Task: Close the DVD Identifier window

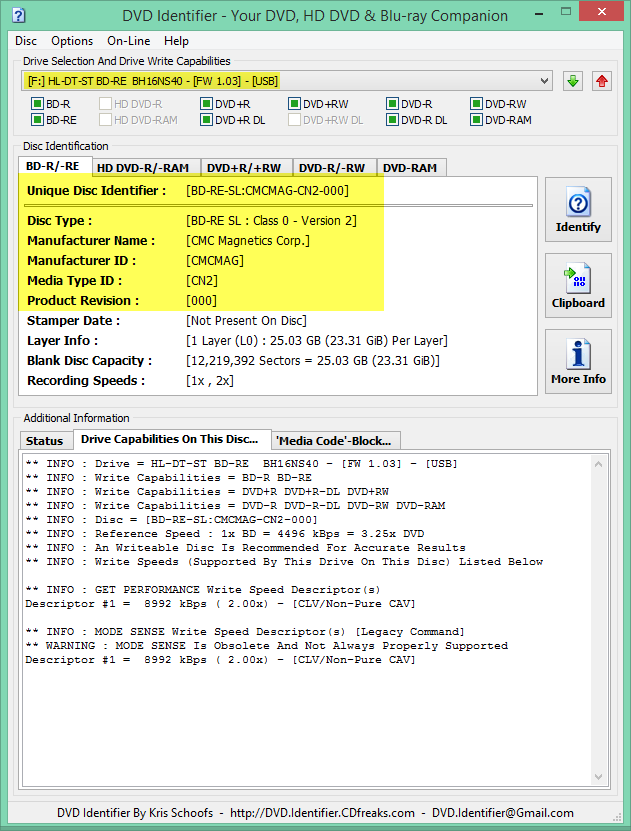Action: [x=601, y=11]
